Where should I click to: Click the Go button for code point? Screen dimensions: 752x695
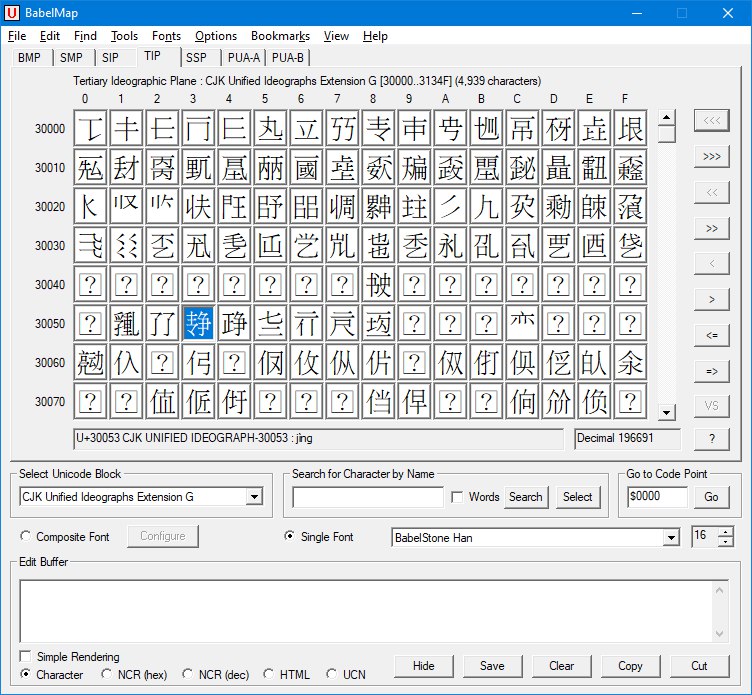coord(711,497)
